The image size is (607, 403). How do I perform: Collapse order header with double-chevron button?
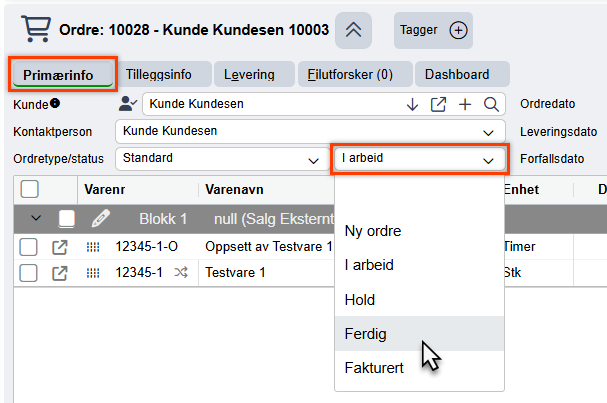pyautogui.click(x=353, y=30)
